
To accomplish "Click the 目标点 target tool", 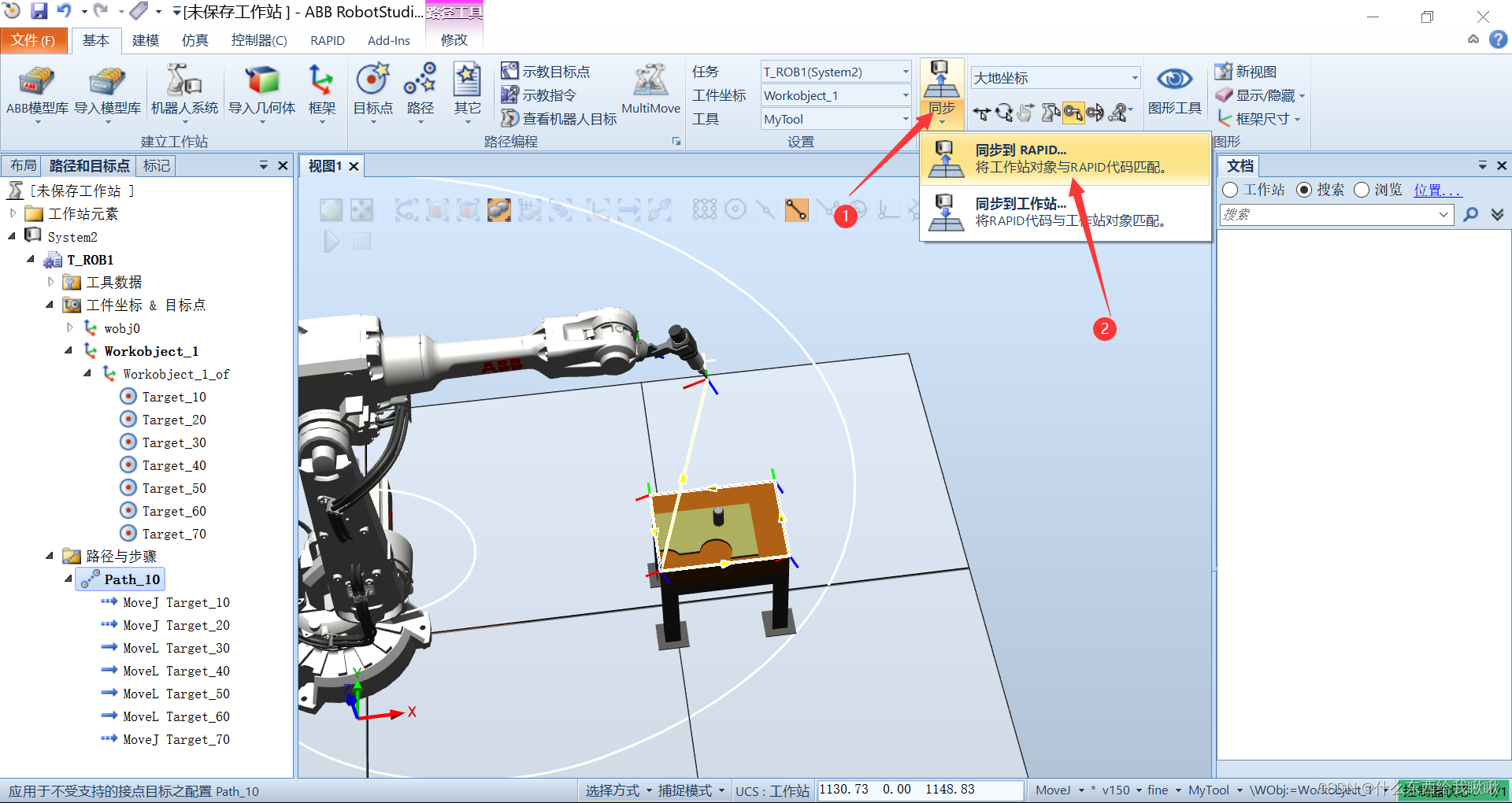I will coord(372,92).
